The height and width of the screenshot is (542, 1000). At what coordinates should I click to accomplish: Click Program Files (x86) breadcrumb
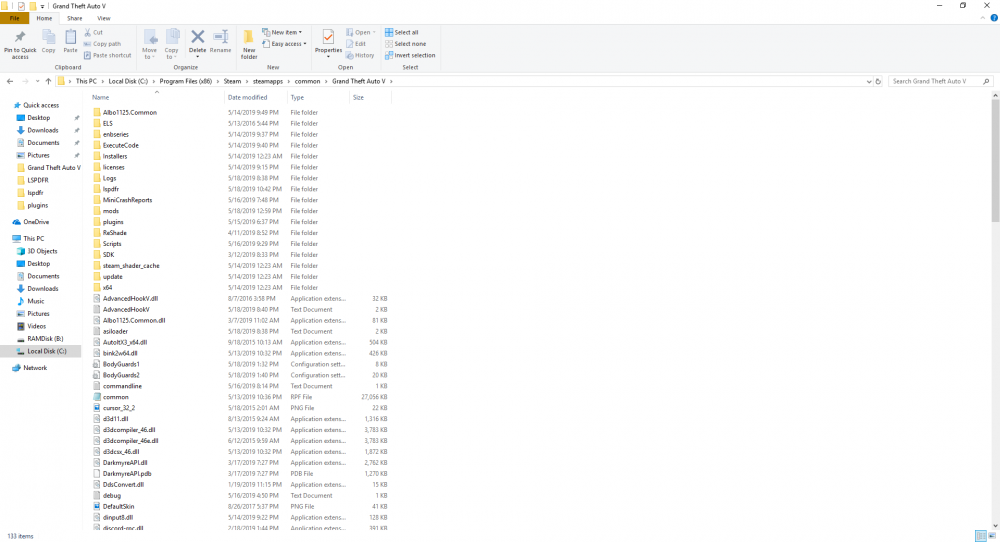[186, 82]
